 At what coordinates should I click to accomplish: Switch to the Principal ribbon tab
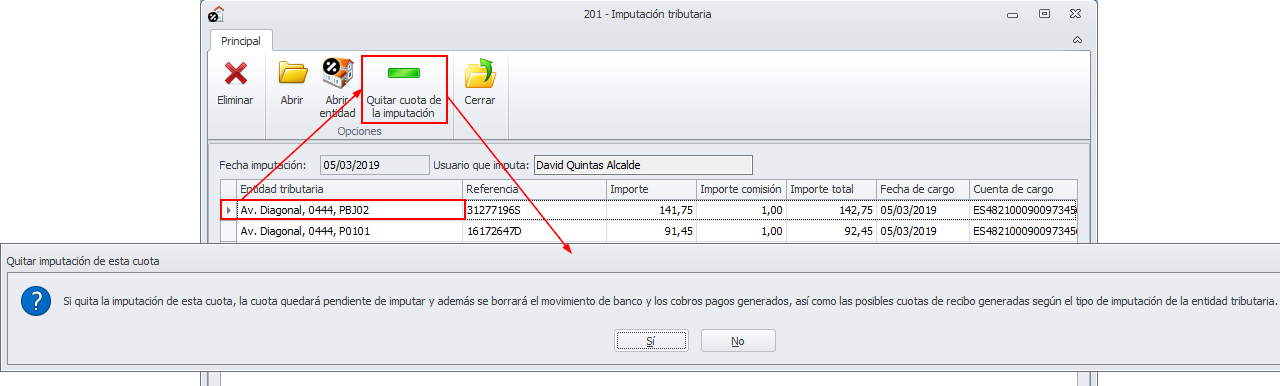pos(240,41)
